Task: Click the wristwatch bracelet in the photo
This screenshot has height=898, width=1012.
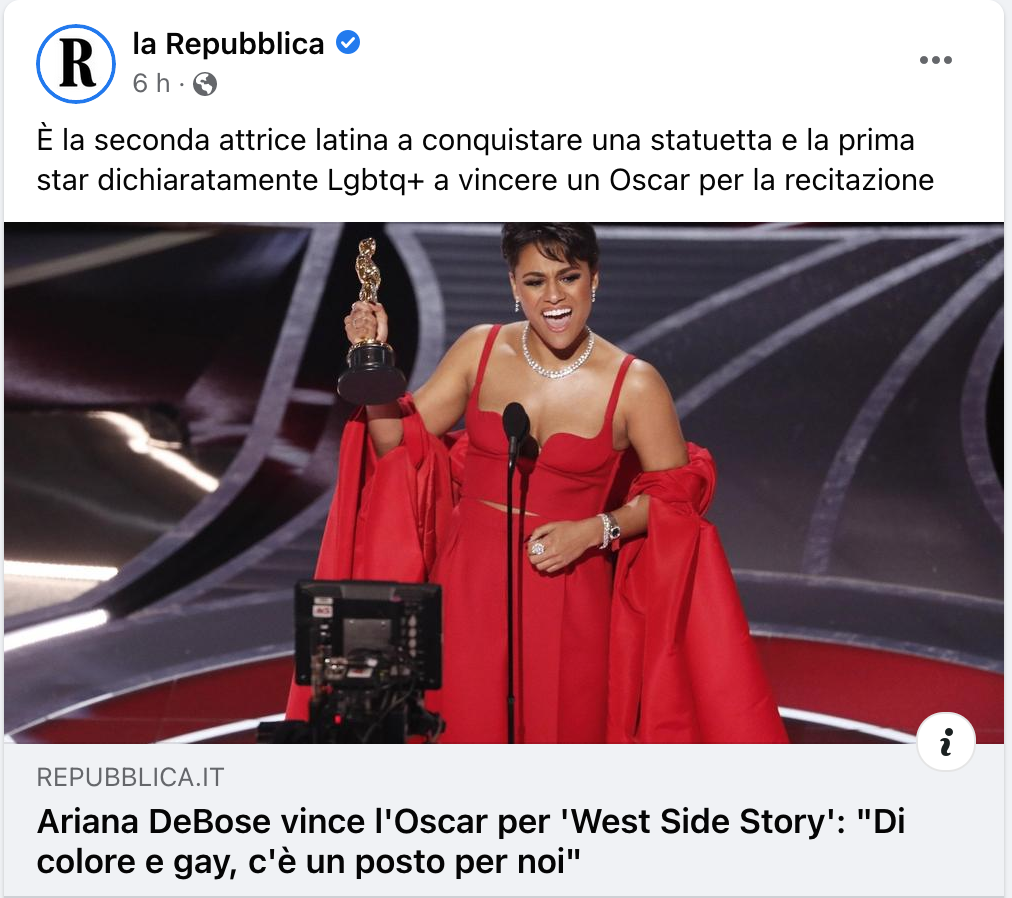Action: [609, 531]
